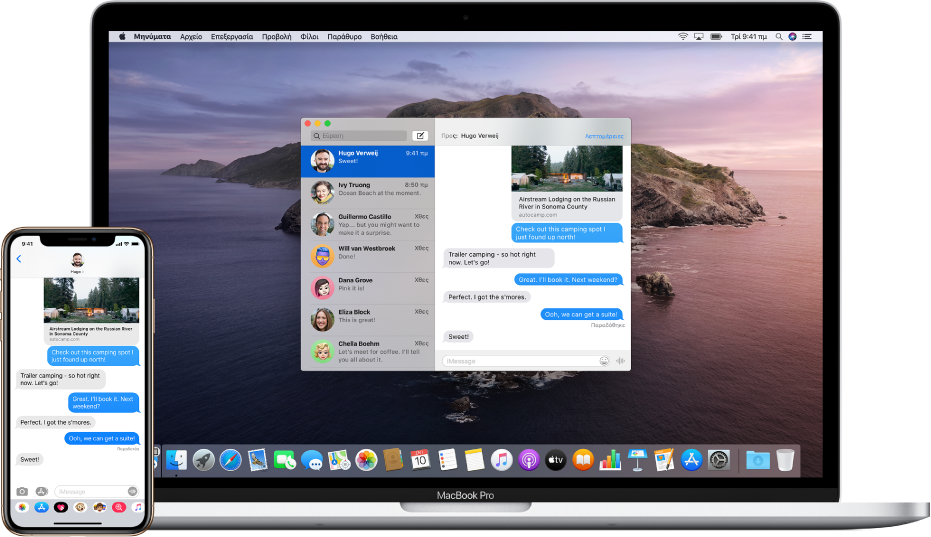
Task: Open the Βοήθεια menu
Action: [384, 36]
